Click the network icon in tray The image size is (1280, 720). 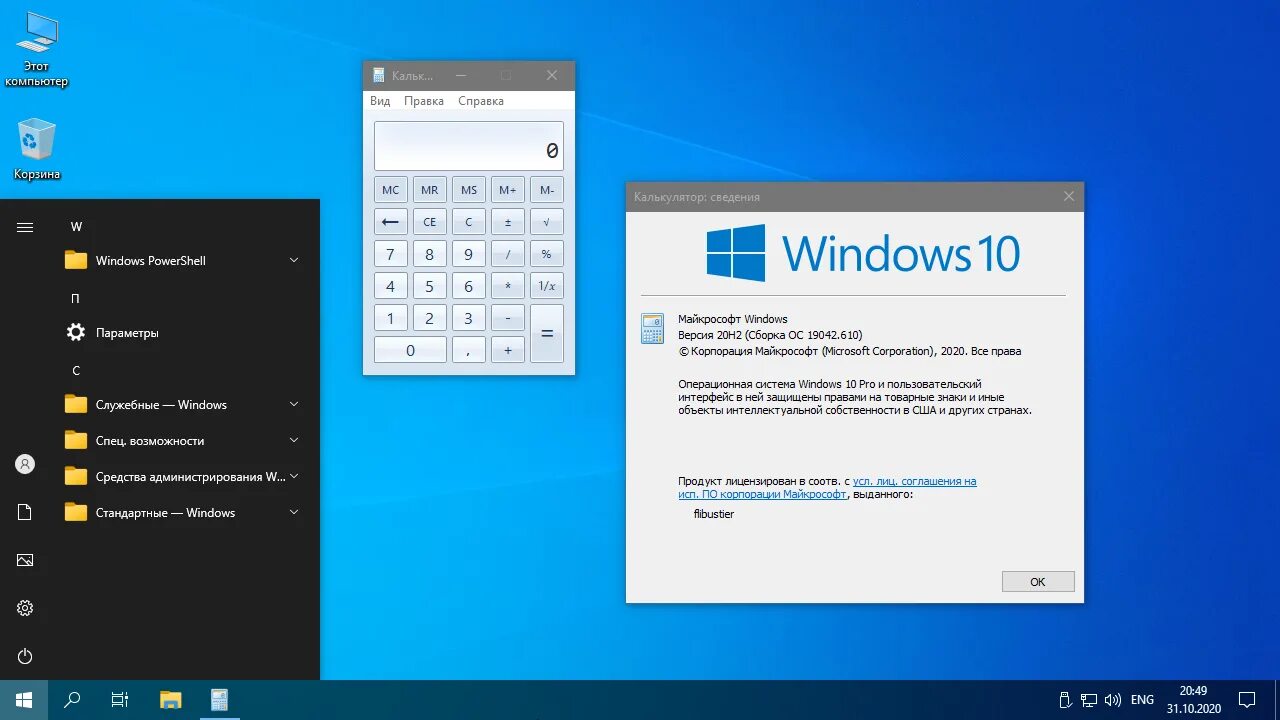coord(1090,700)
